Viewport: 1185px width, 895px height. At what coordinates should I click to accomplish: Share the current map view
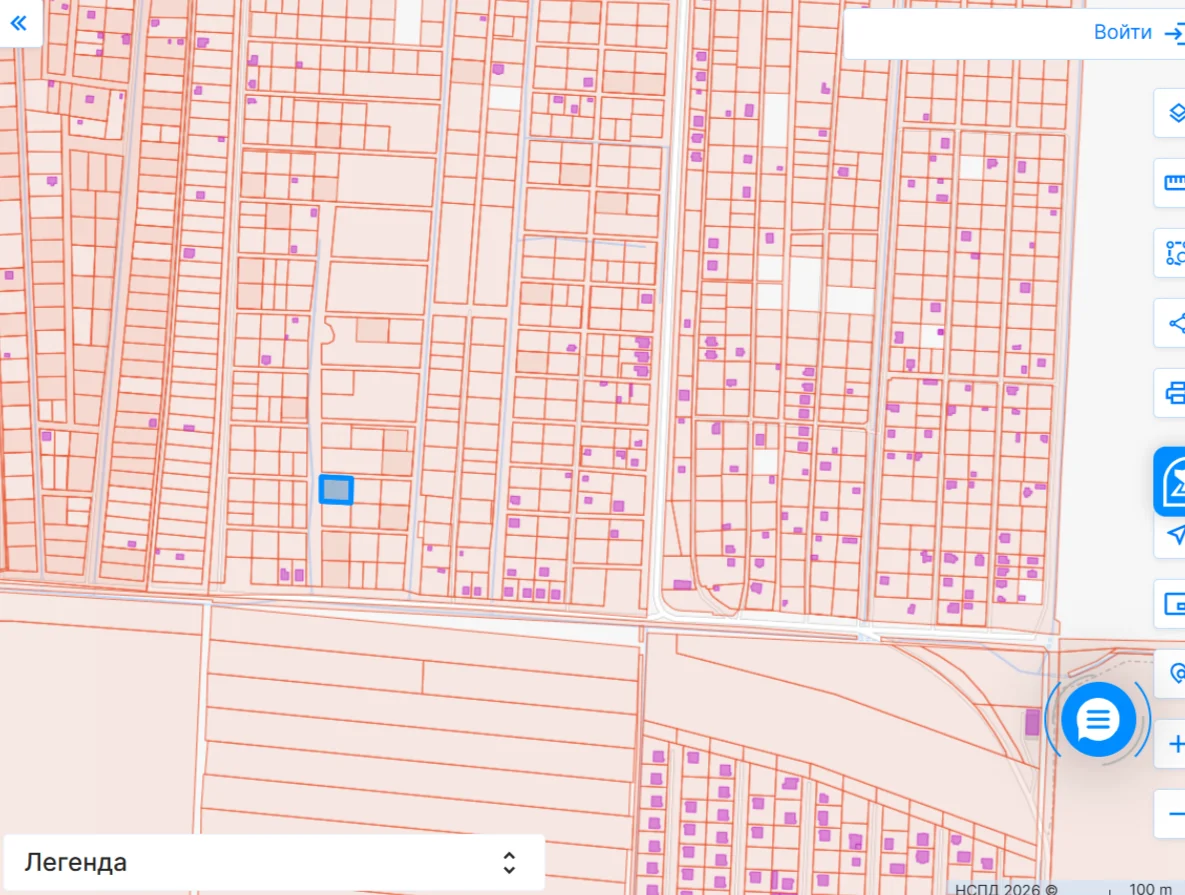1170,324
